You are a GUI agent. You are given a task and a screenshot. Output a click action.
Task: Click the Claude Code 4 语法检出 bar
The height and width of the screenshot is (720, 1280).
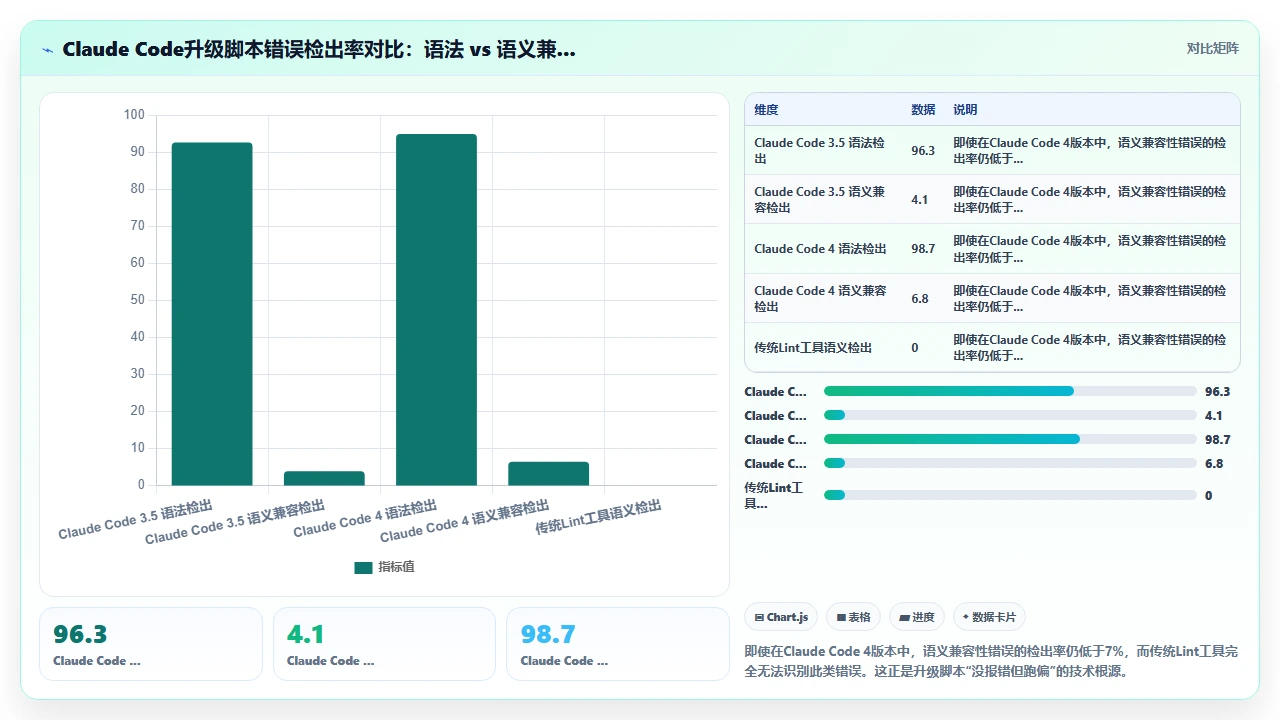click(436, 310)
